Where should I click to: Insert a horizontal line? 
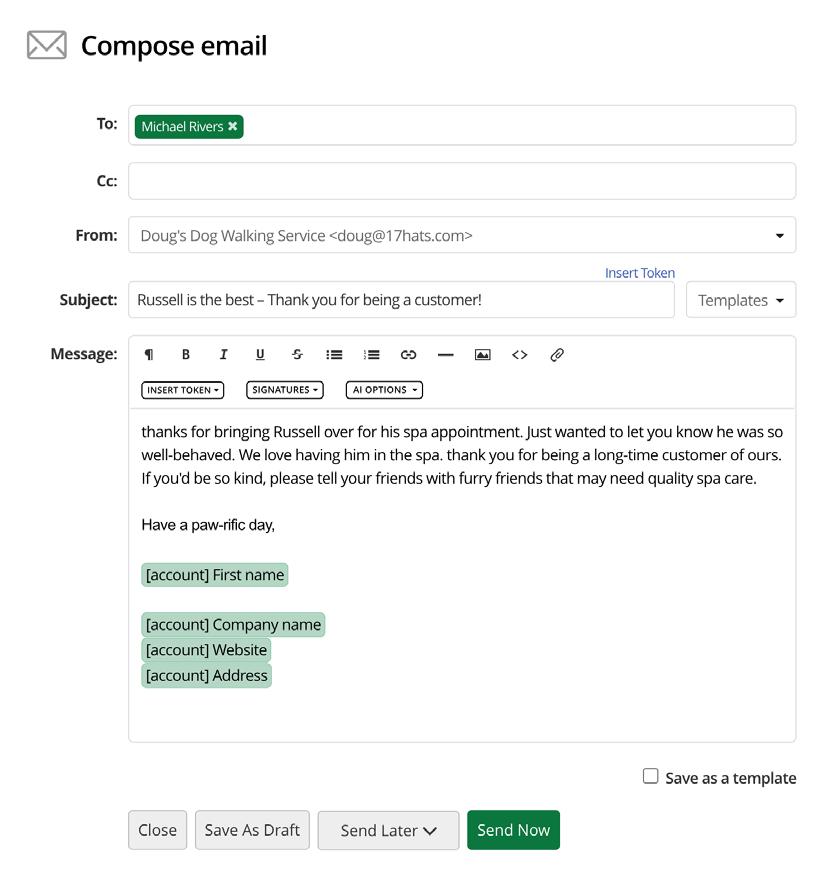click(446, 354)
